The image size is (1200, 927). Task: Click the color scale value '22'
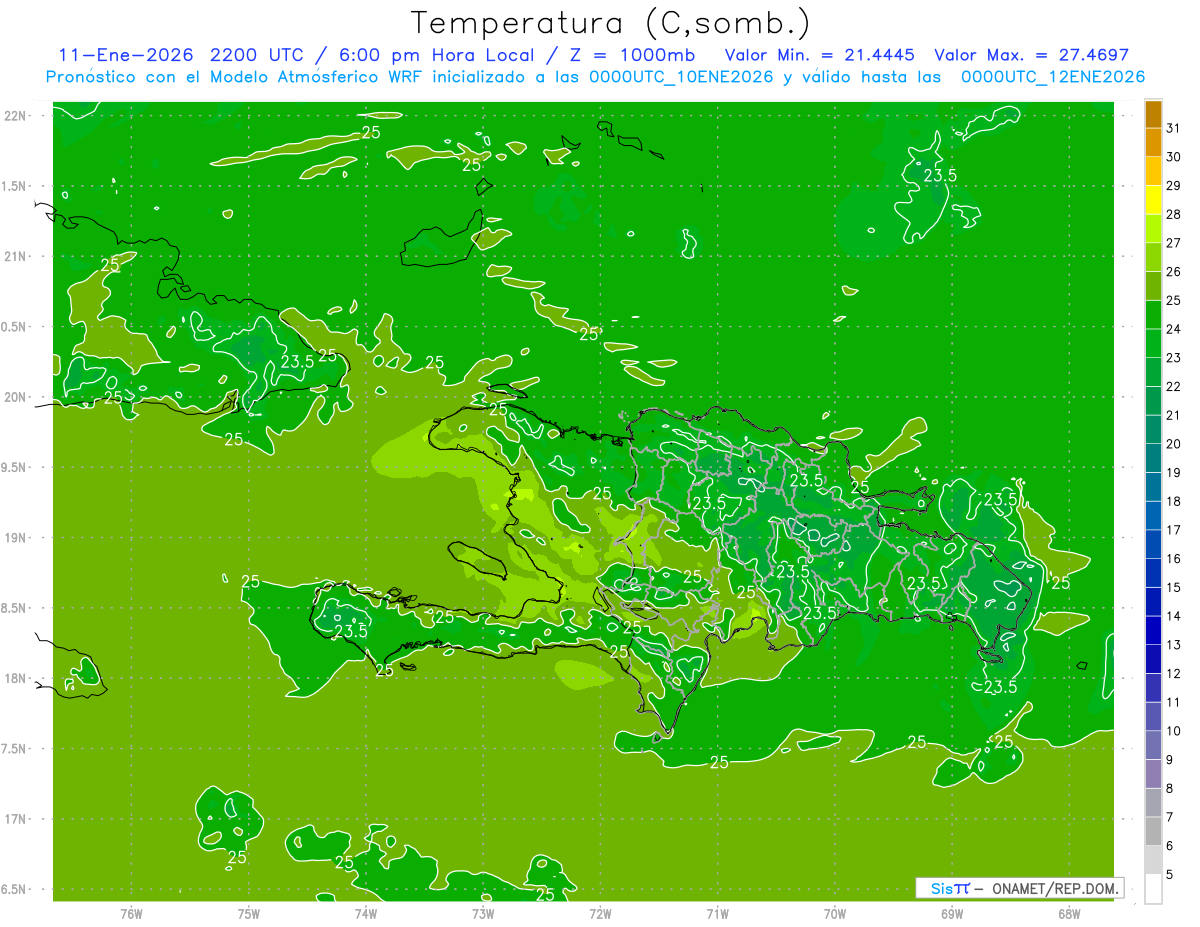pyautogui.click(x=1174, y=387)
